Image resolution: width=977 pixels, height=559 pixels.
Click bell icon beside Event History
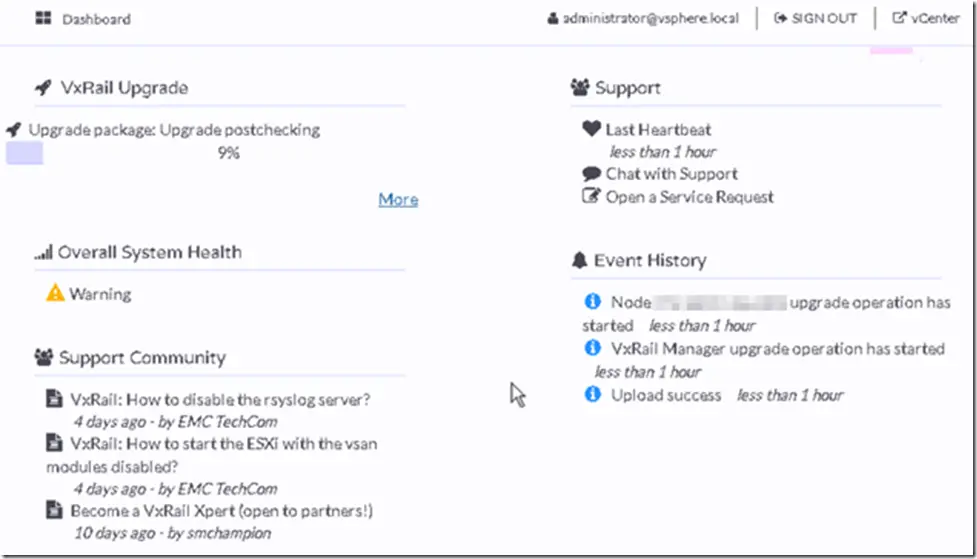(x=579, y=260)
